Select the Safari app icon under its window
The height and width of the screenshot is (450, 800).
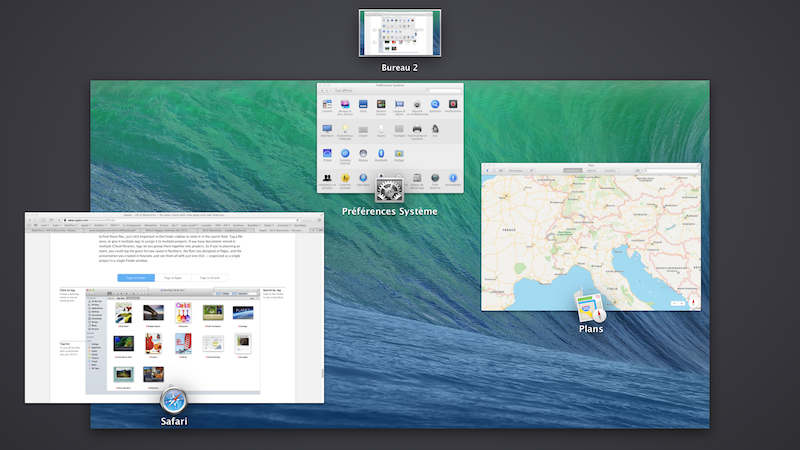173,401
